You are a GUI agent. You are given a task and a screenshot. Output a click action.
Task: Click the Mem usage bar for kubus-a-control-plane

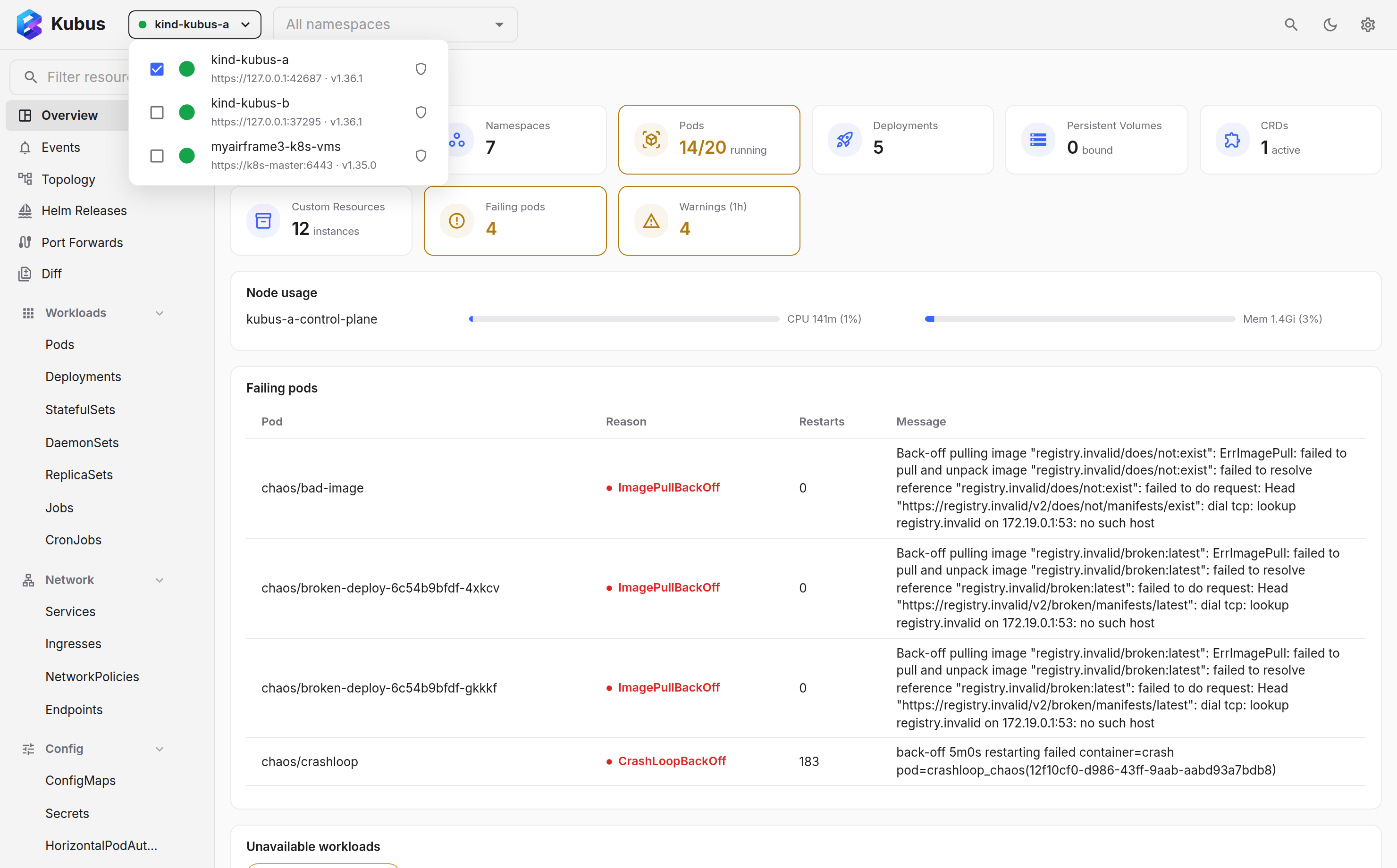[x=1080, y=318]
